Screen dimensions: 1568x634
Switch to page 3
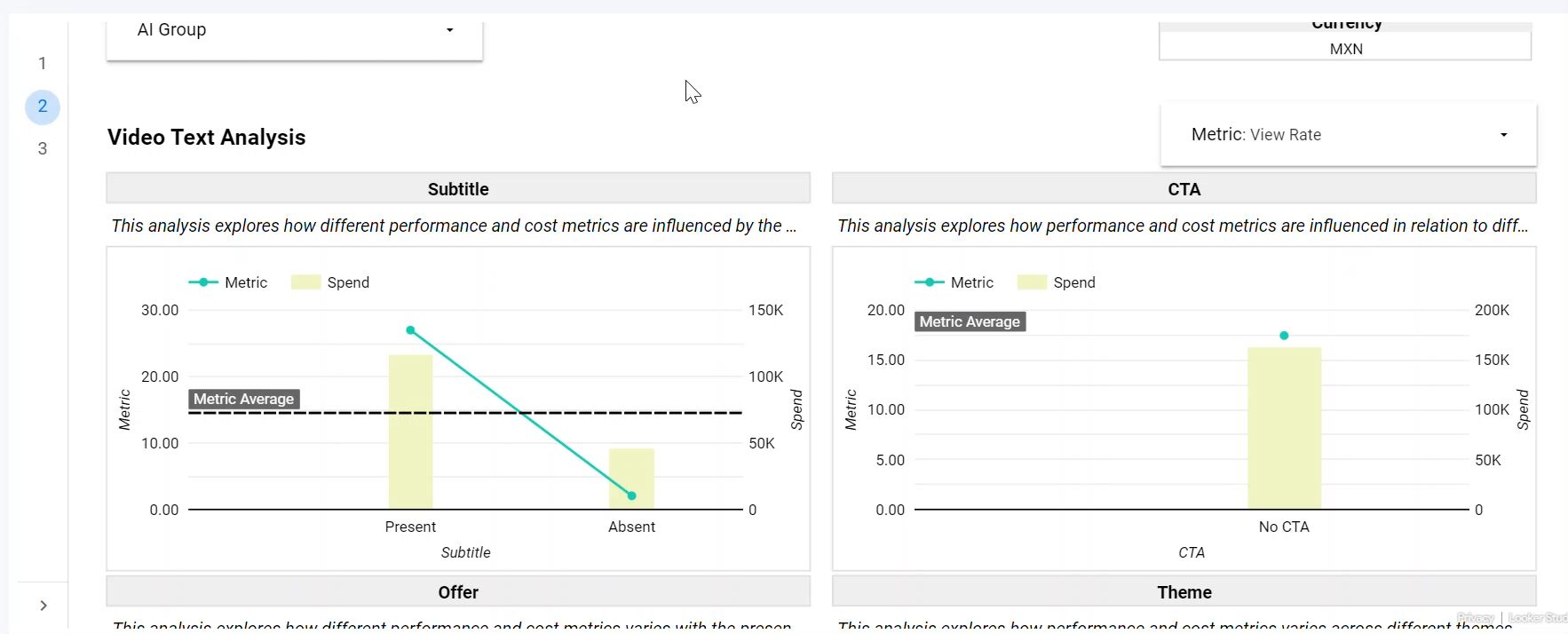pos(43,148)
